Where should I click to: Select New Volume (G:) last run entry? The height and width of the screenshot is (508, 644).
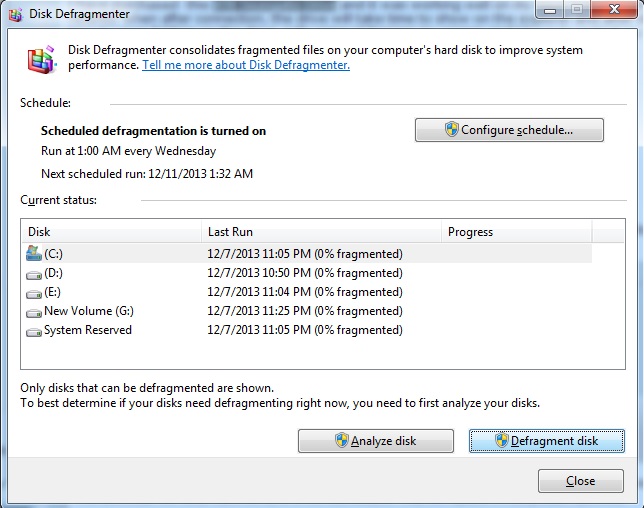pos(304,311)
